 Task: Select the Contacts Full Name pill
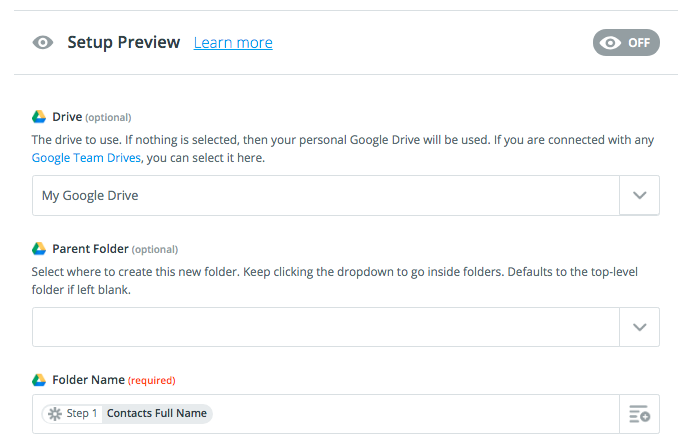[156, 413]
